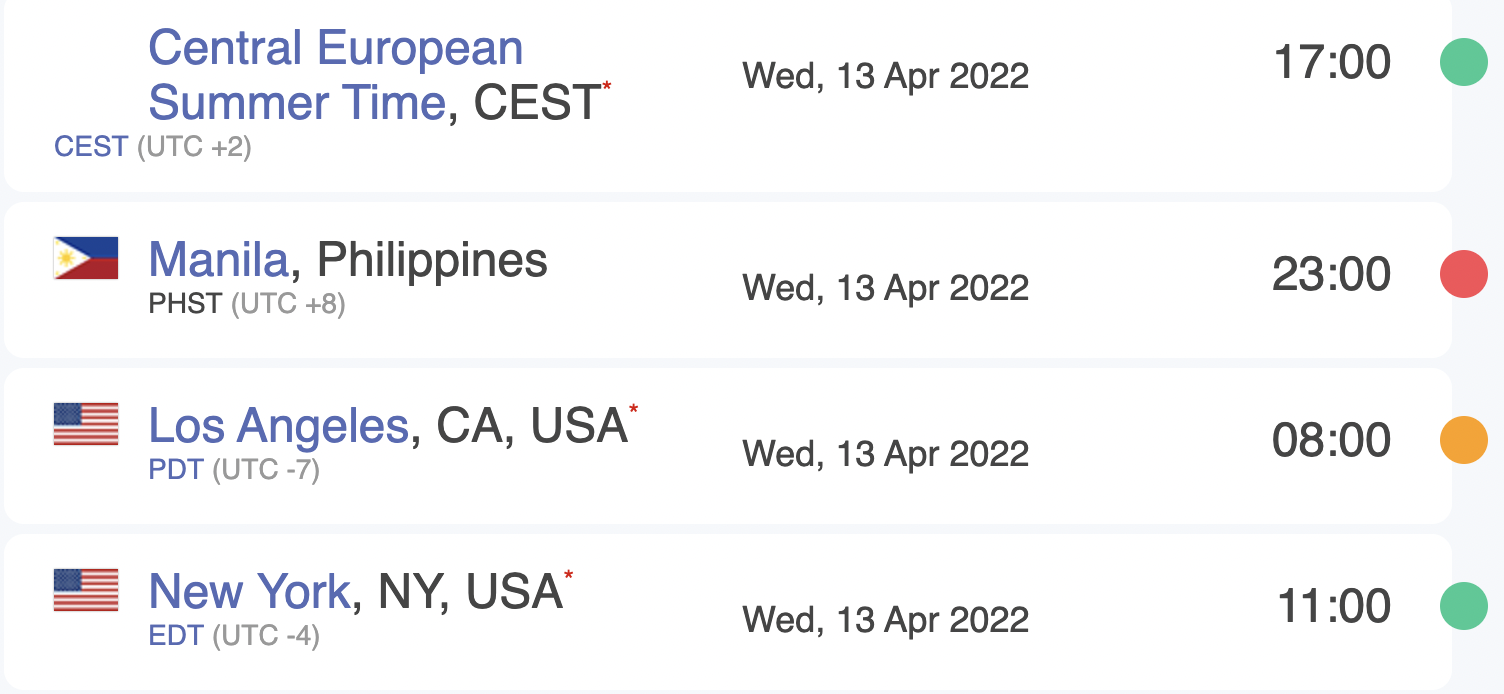Viewport: 1504px width, 694px height.
Task: Click the 23:00 time for Manila
Action: (x=1331, y=275)
